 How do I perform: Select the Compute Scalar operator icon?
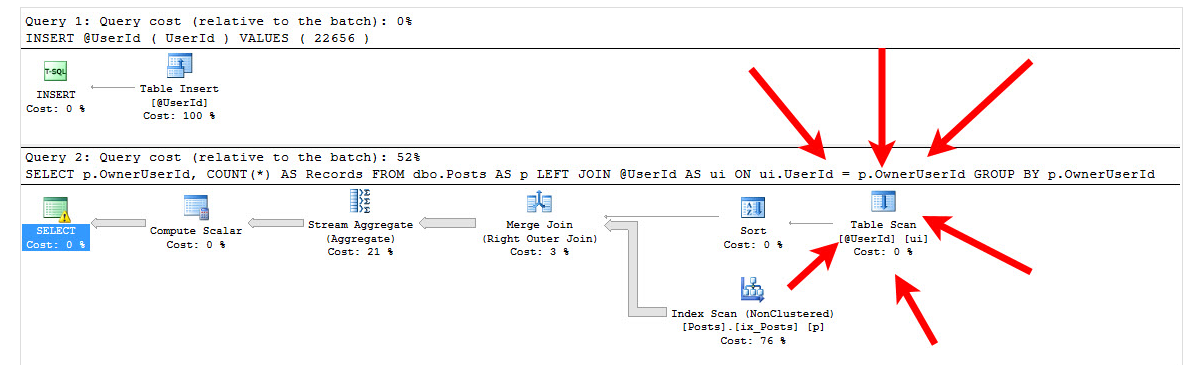[x=196, y=207]
